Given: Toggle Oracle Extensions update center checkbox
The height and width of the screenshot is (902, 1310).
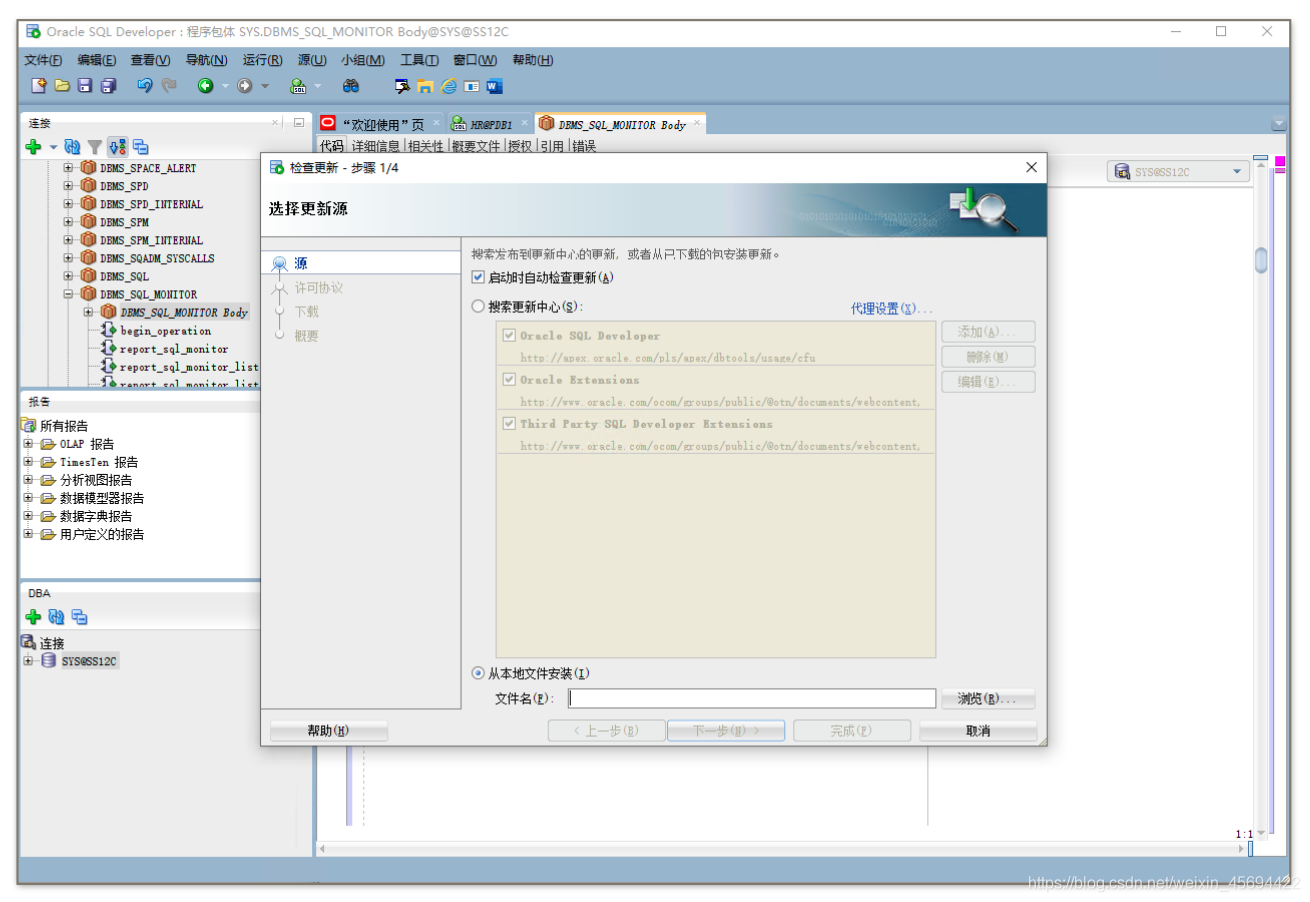Looking at the screenshot, I should (x=510, y=380).
